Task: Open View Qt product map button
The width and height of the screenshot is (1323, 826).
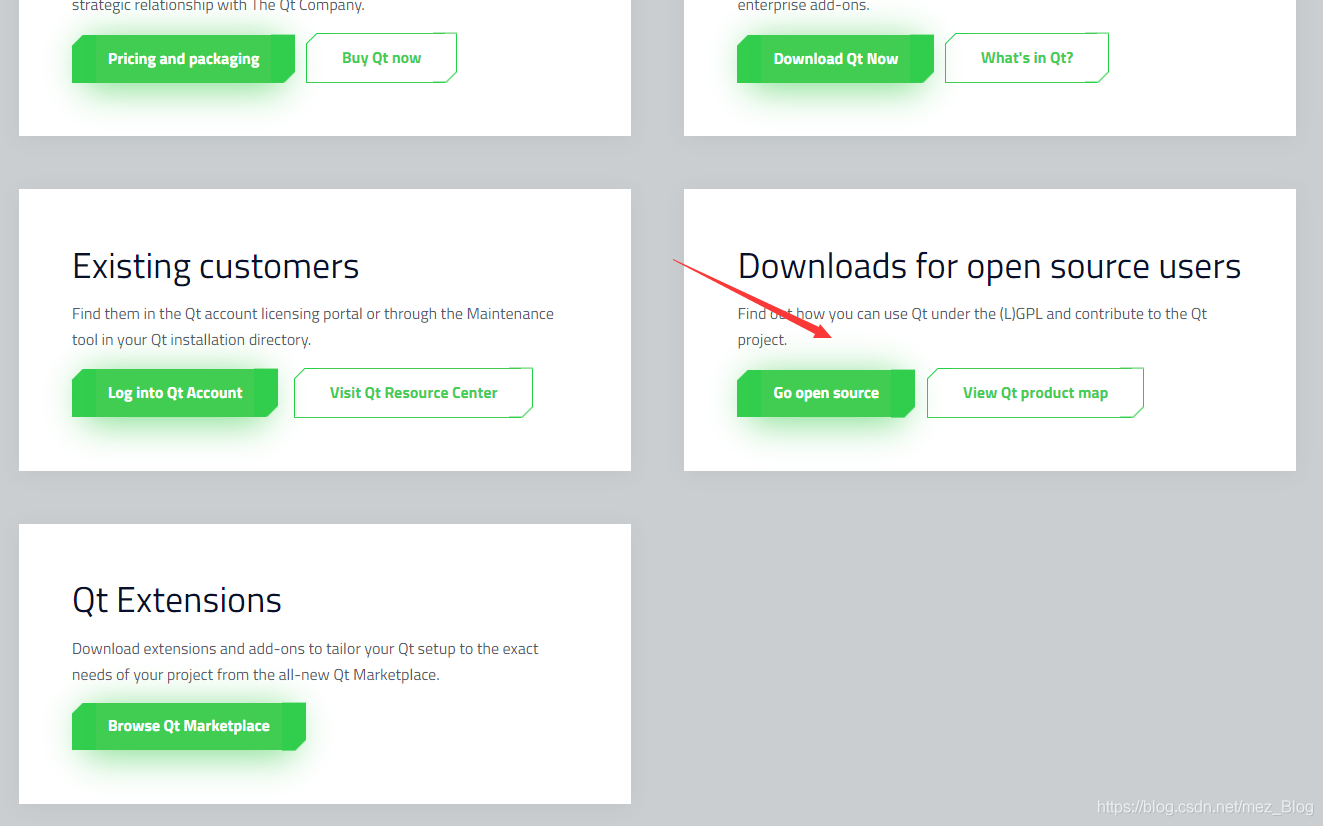Action: [x=1035, y=393]
